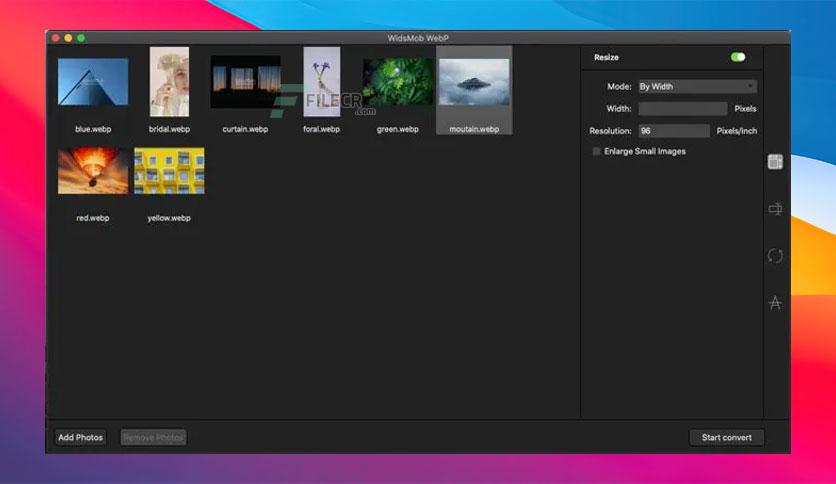Click the foral.webp file name
The width and height of the screenshot is (836, 484).
[x=321, y=129]
